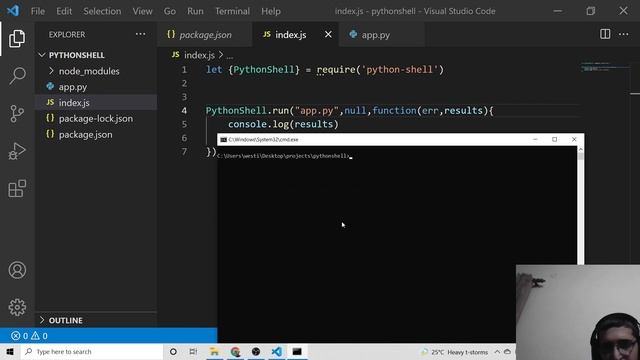Maximize the cmd.exe window
The image size is (640, 360).
pos(554,140)
